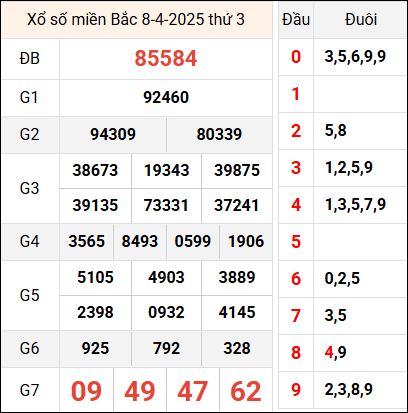
Task: Click G3 number 38673
Action: point(95,170)
